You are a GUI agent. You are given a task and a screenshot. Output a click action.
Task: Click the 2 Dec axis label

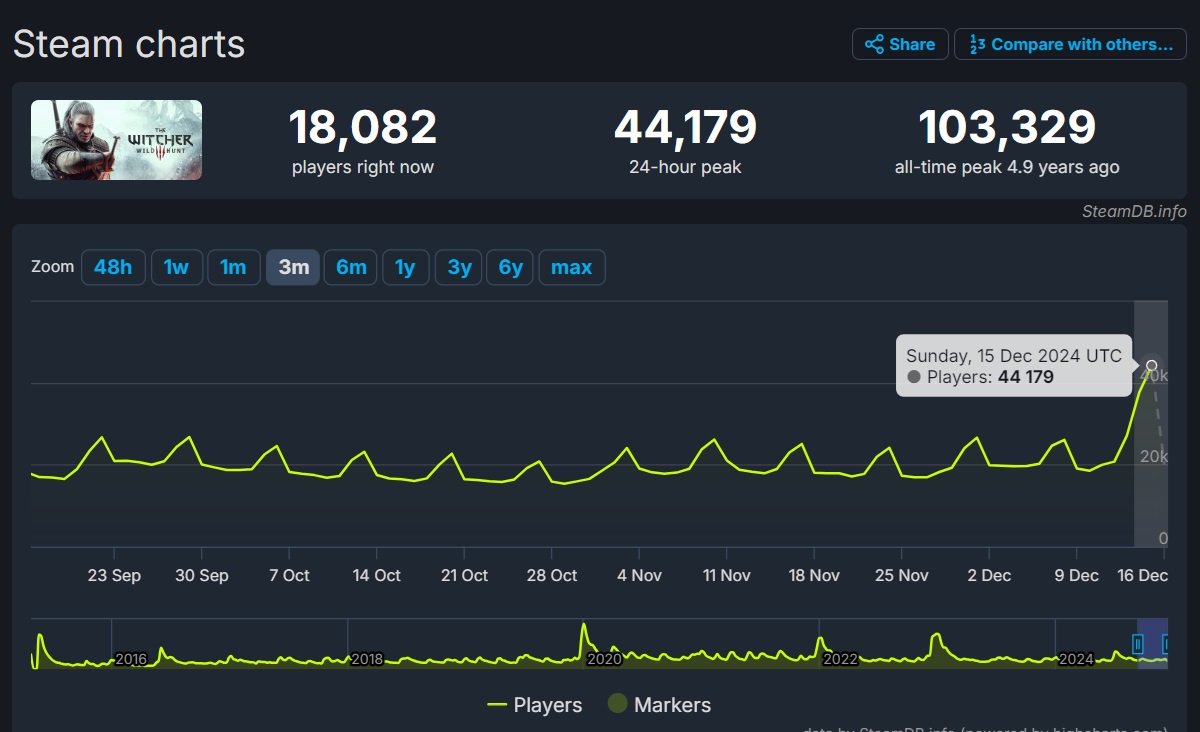tap(989, 575)
